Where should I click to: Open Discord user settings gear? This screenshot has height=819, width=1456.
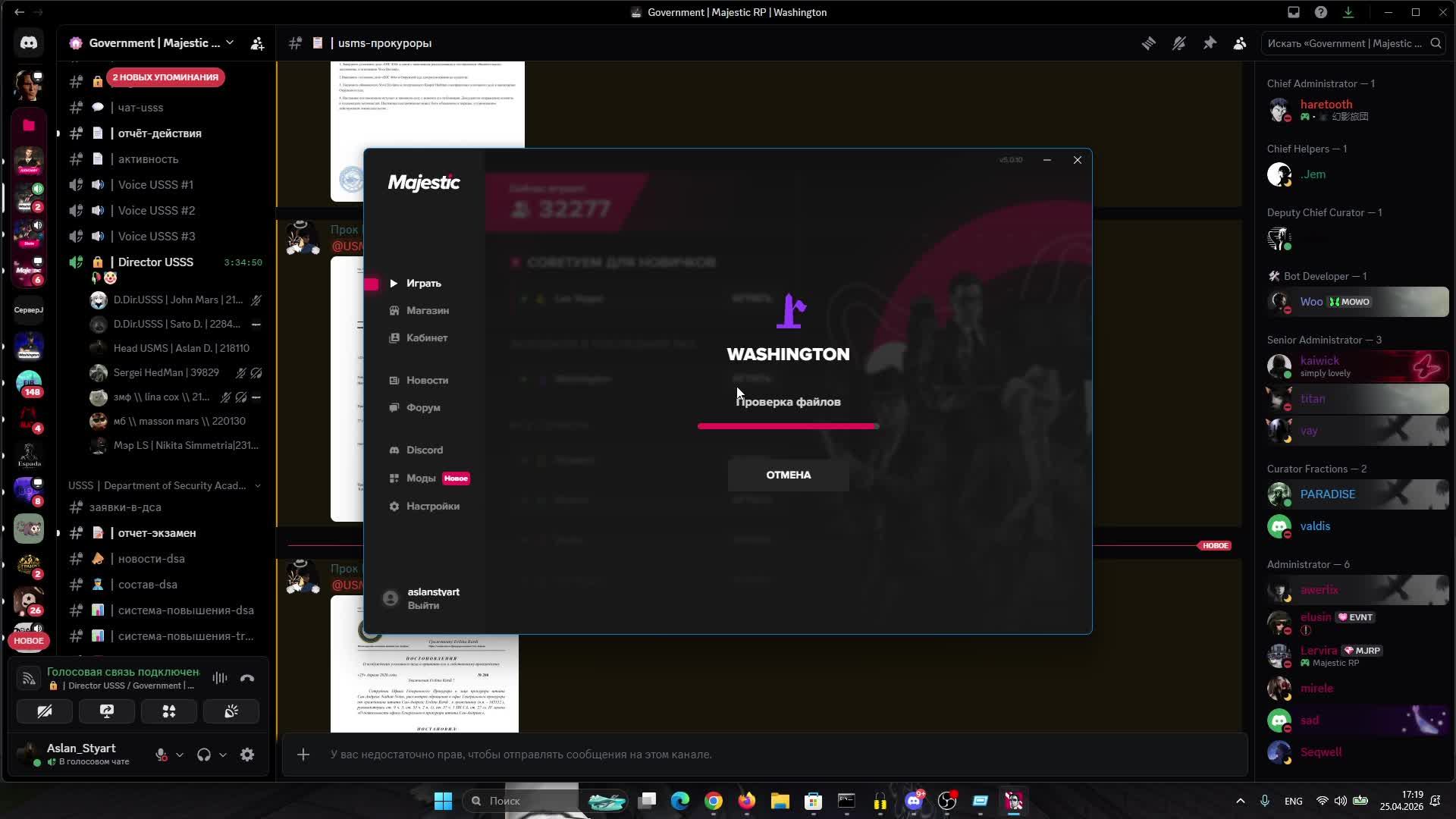coord(247,755)
